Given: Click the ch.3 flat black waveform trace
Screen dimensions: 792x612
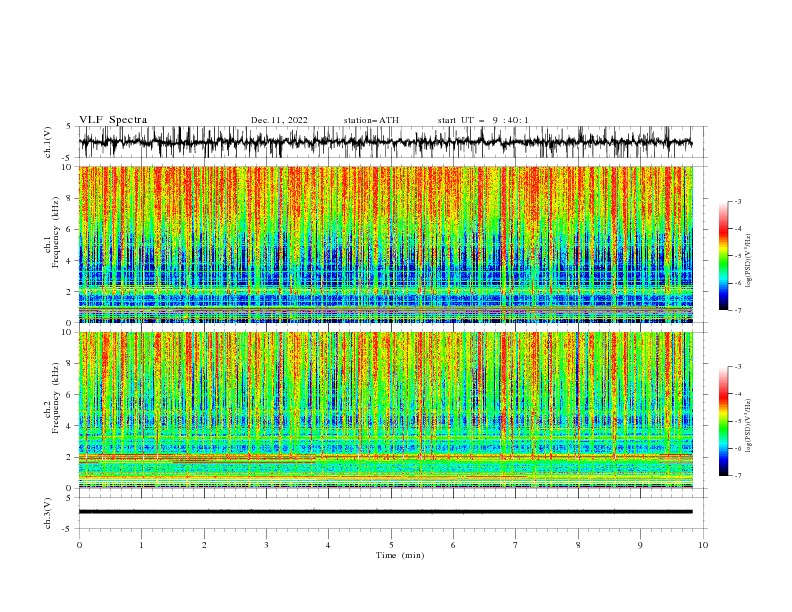Looking at the screenshot, I should coord(385,512).
